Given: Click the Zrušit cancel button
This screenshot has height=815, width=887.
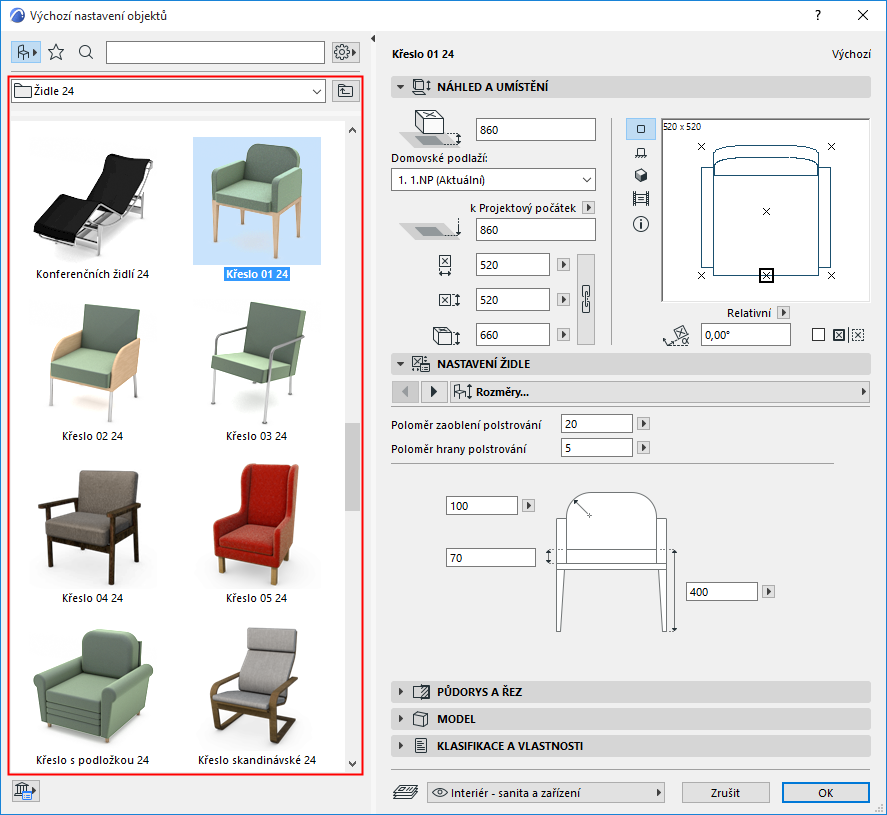Looking at the screenshot, I should pyautogui.click(x=726, y=793).
